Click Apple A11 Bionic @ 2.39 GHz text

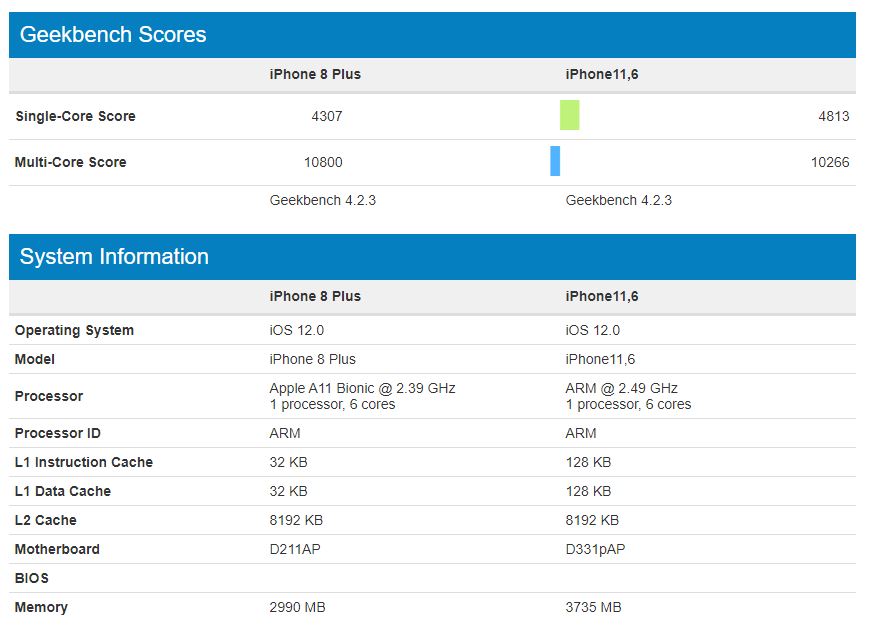[362, 388]
